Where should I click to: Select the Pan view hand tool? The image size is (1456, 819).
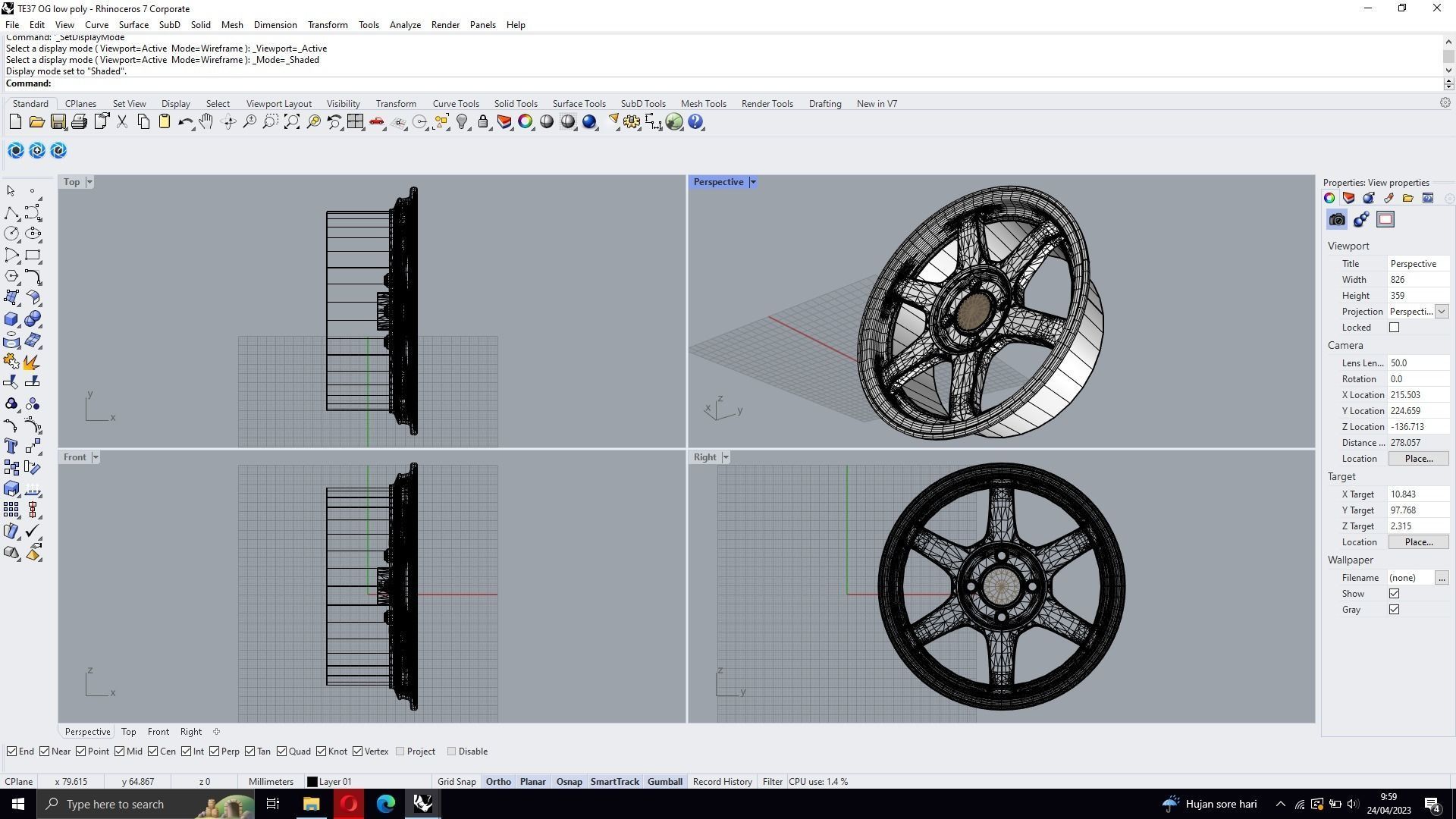[206, 122]
